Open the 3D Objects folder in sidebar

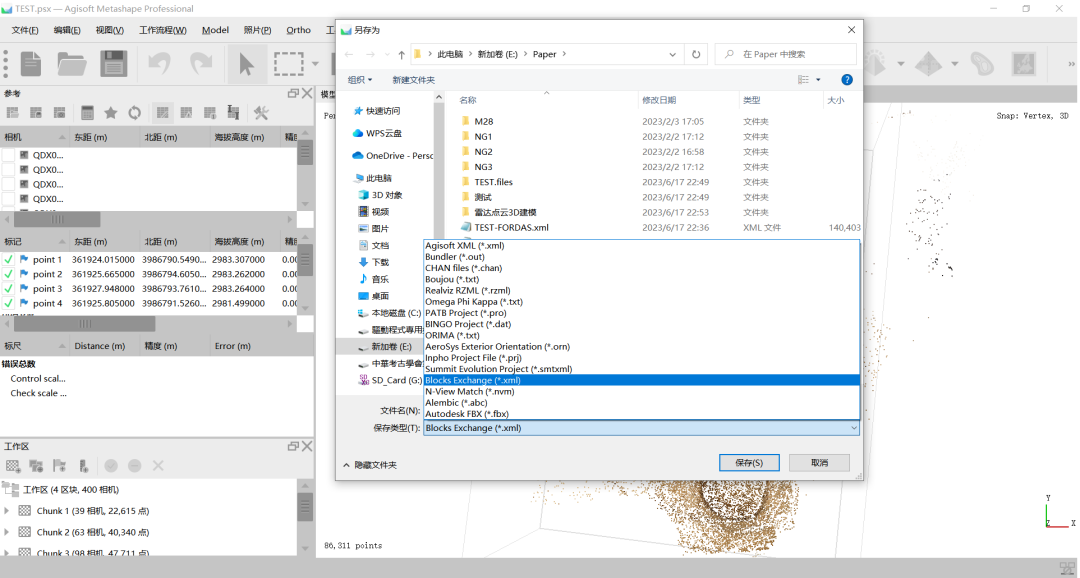click(x=380, y=195)
